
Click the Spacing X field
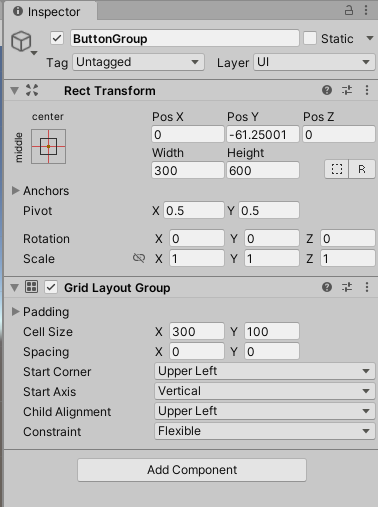[197, 351]
